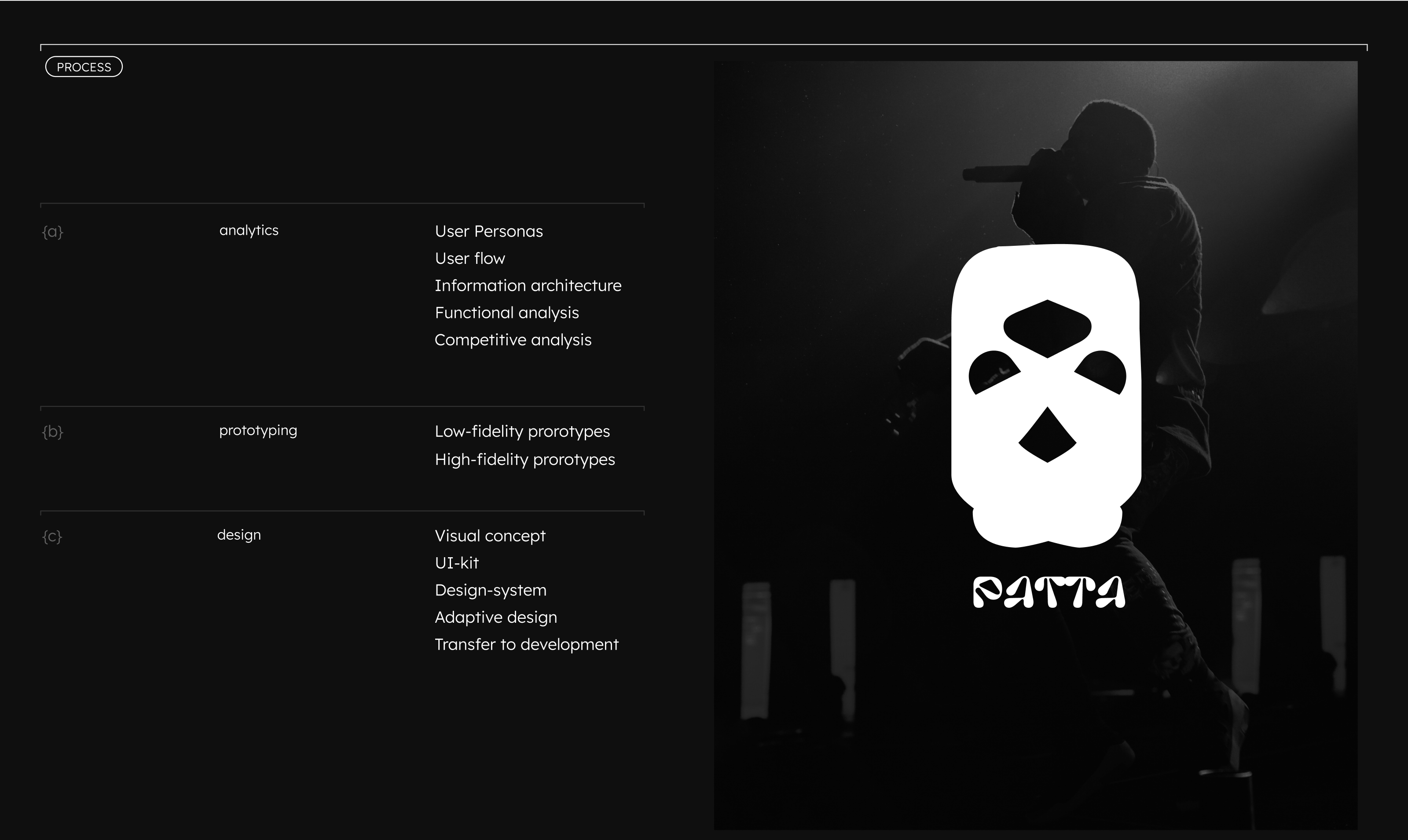Click Visual concept entry
Image resolution: width=1408 pixels, height=840 pixels.
click(490, 536)
